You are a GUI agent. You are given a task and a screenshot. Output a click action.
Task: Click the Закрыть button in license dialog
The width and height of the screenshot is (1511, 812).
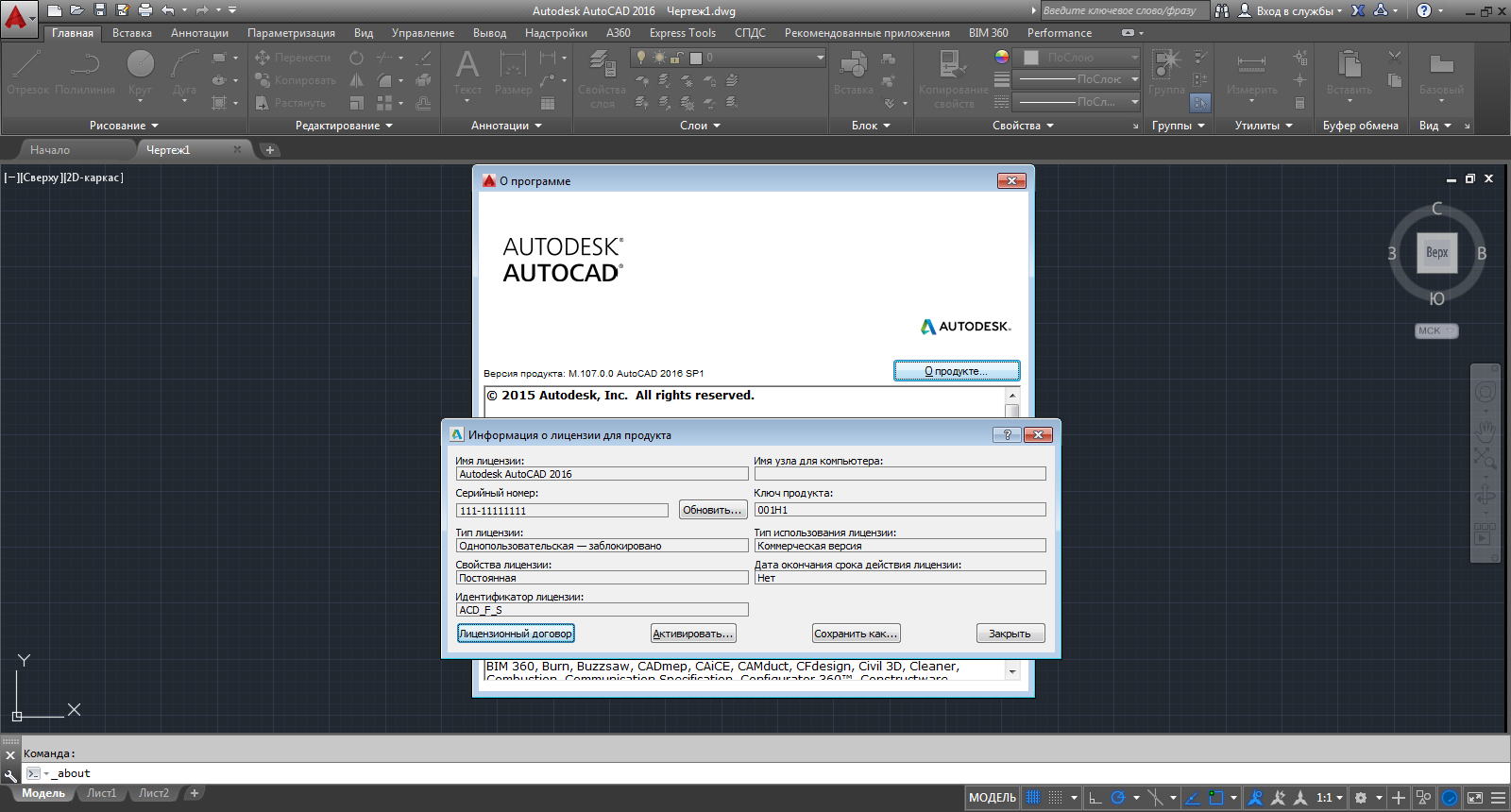pos(1010,634)
